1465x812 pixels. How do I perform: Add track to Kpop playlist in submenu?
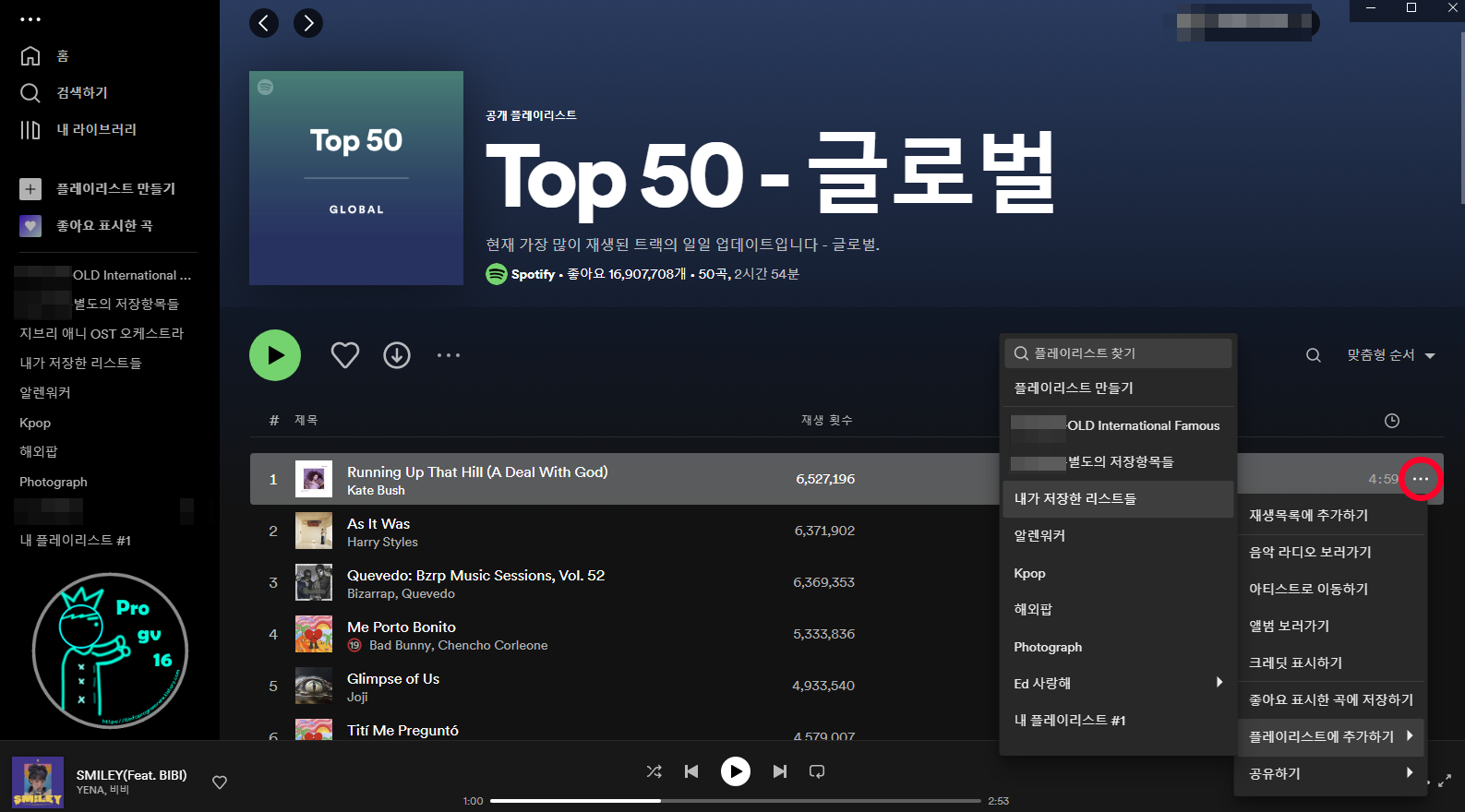[1118, 573]
